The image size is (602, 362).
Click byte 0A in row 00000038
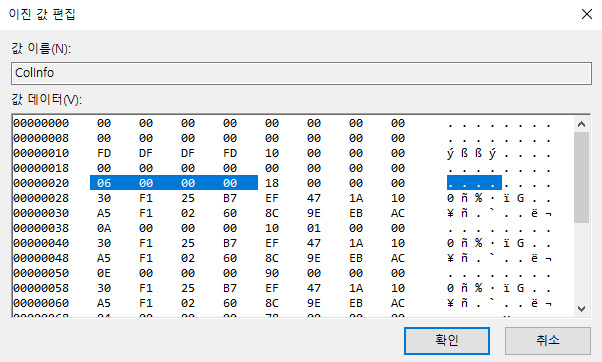coord(104,228)
